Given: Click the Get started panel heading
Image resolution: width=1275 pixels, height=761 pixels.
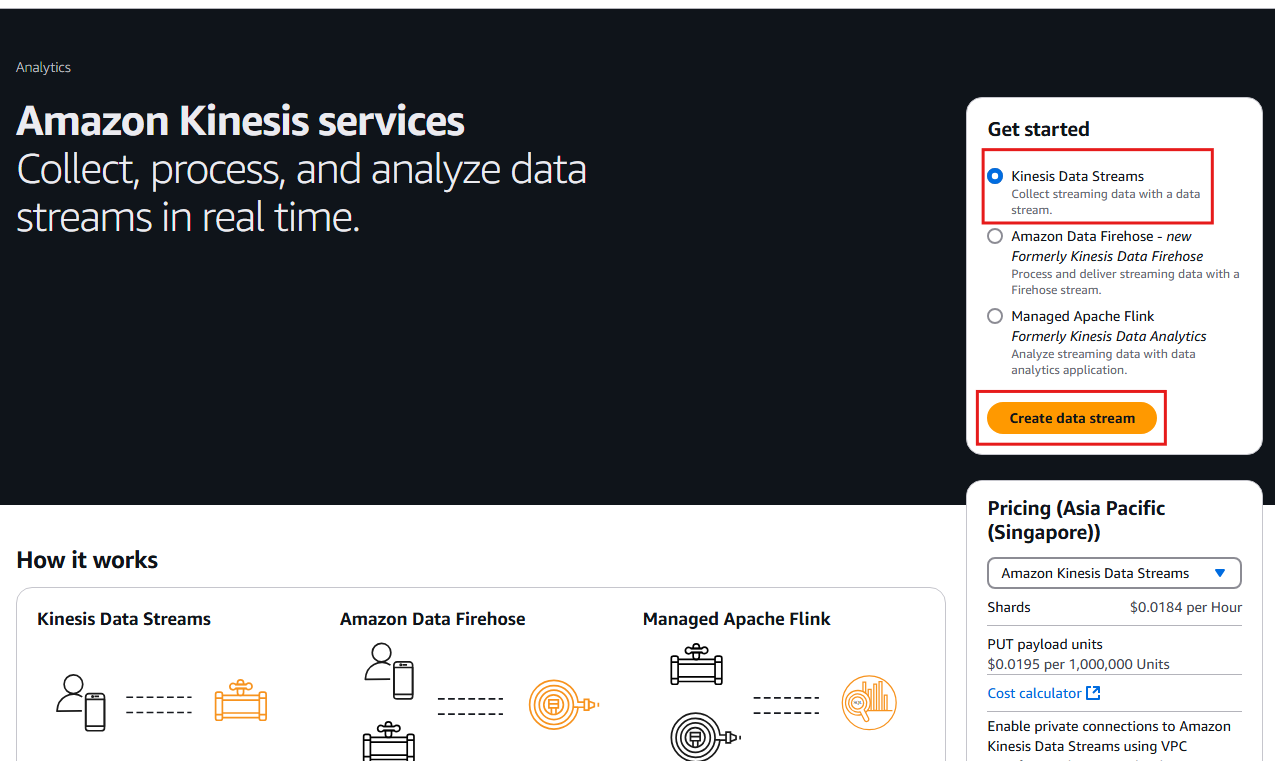Looking at the screenshot, I should click(x=1038, y=129).
